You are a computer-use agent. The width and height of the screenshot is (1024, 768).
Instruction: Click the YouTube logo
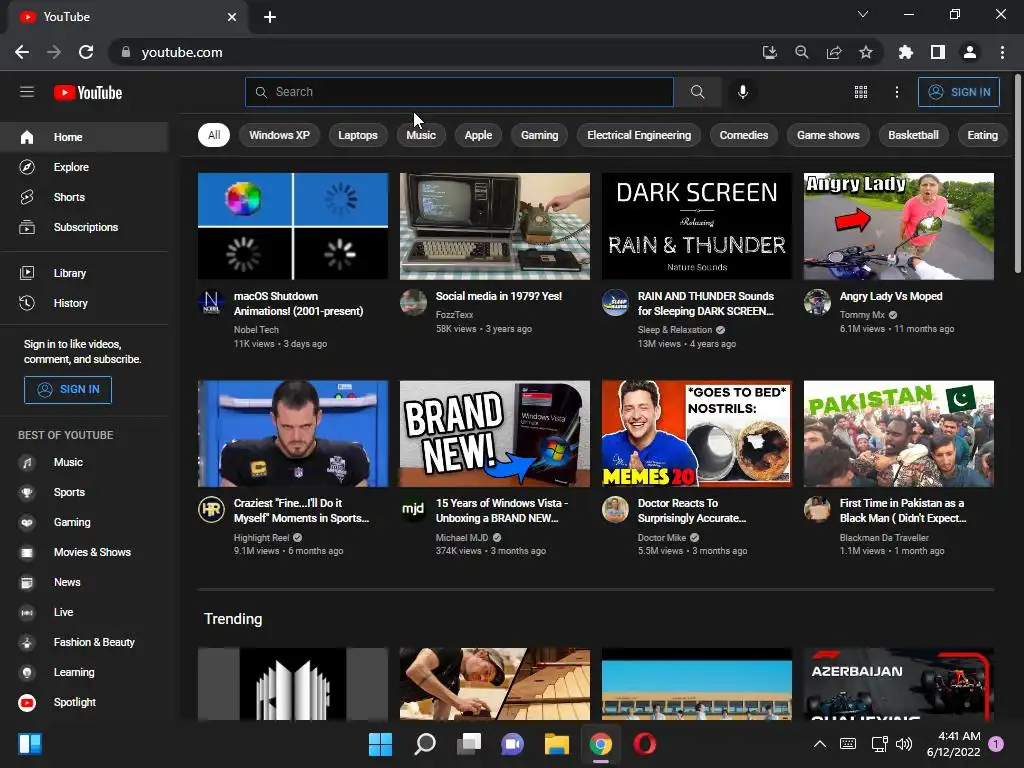pyautogui.click(x=88, y=93)
